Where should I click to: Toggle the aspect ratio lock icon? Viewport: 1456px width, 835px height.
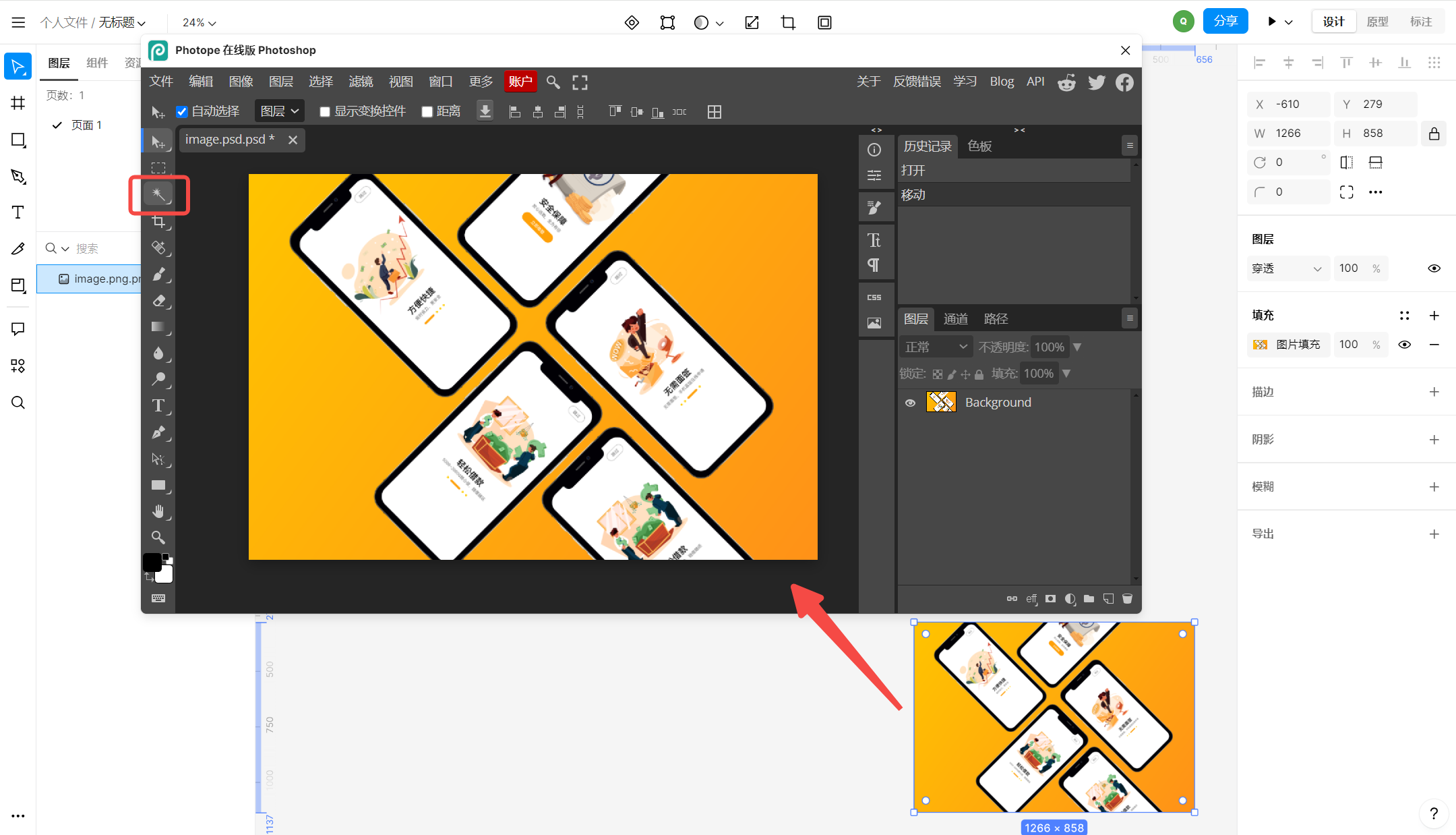point(1434,134)
